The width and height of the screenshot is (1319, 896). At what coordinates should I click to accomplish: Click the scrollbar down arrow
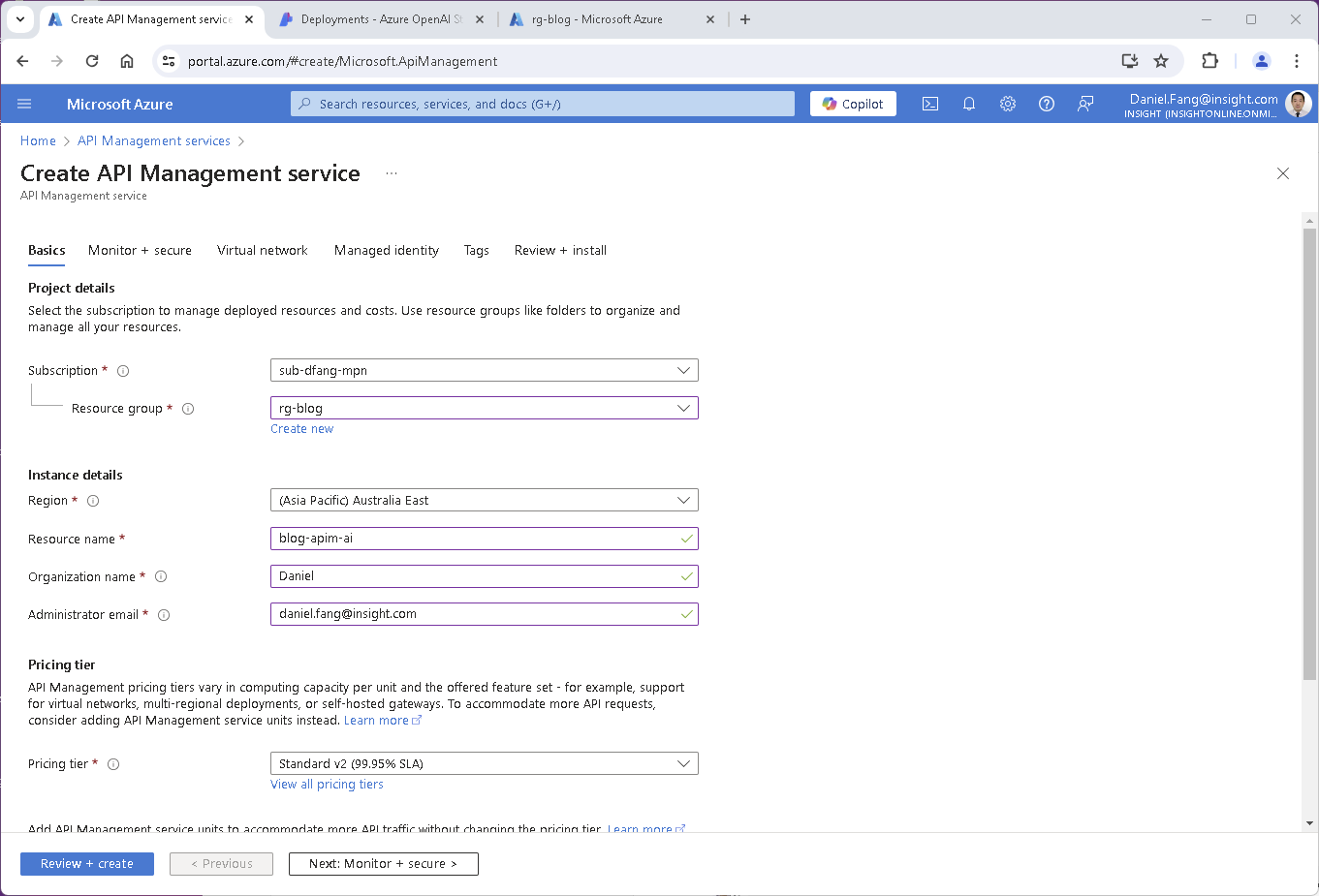tap(1309, 823)
